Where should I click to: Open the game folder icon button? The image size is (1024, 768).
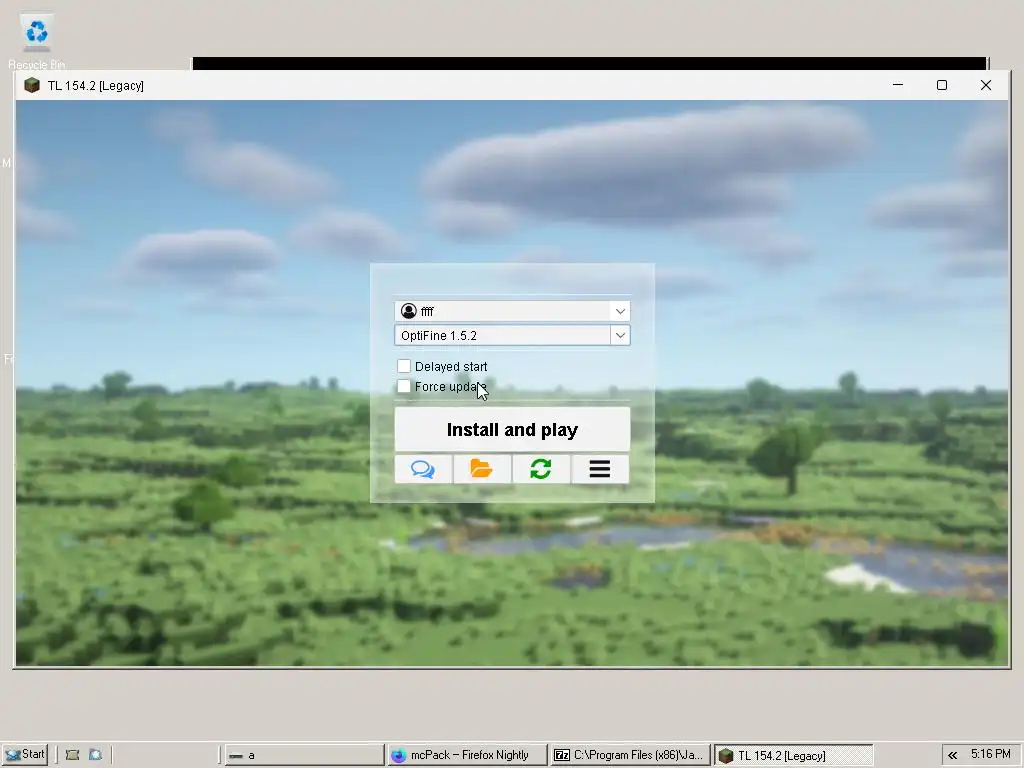coord(482,469)
